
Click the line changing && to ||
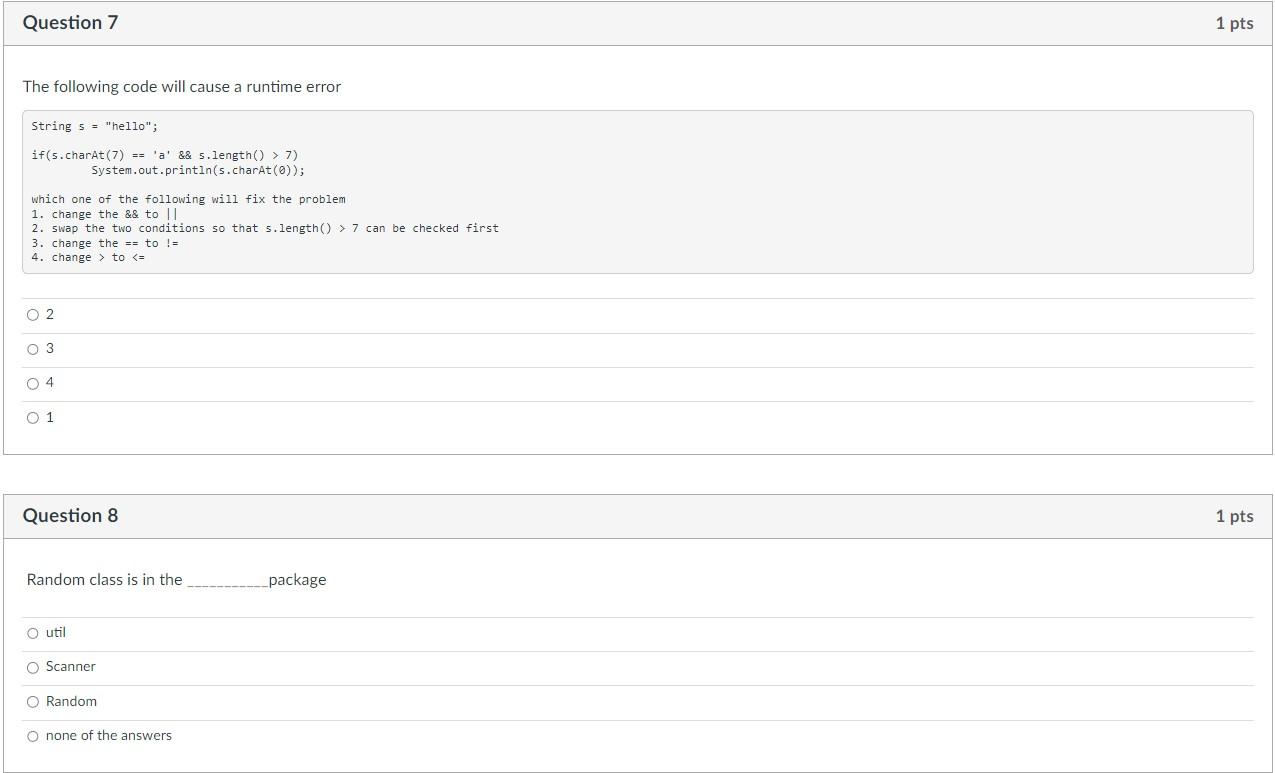[104, 213]
